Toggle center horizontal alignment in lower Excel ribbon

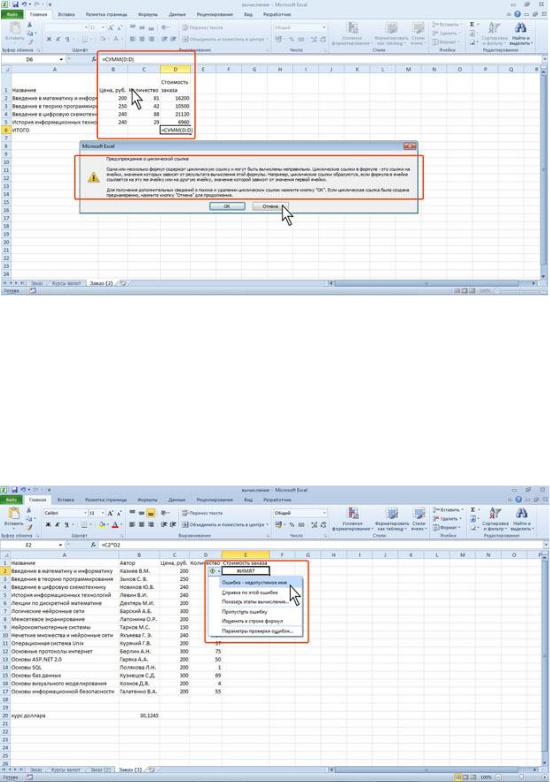click(142, 525)
